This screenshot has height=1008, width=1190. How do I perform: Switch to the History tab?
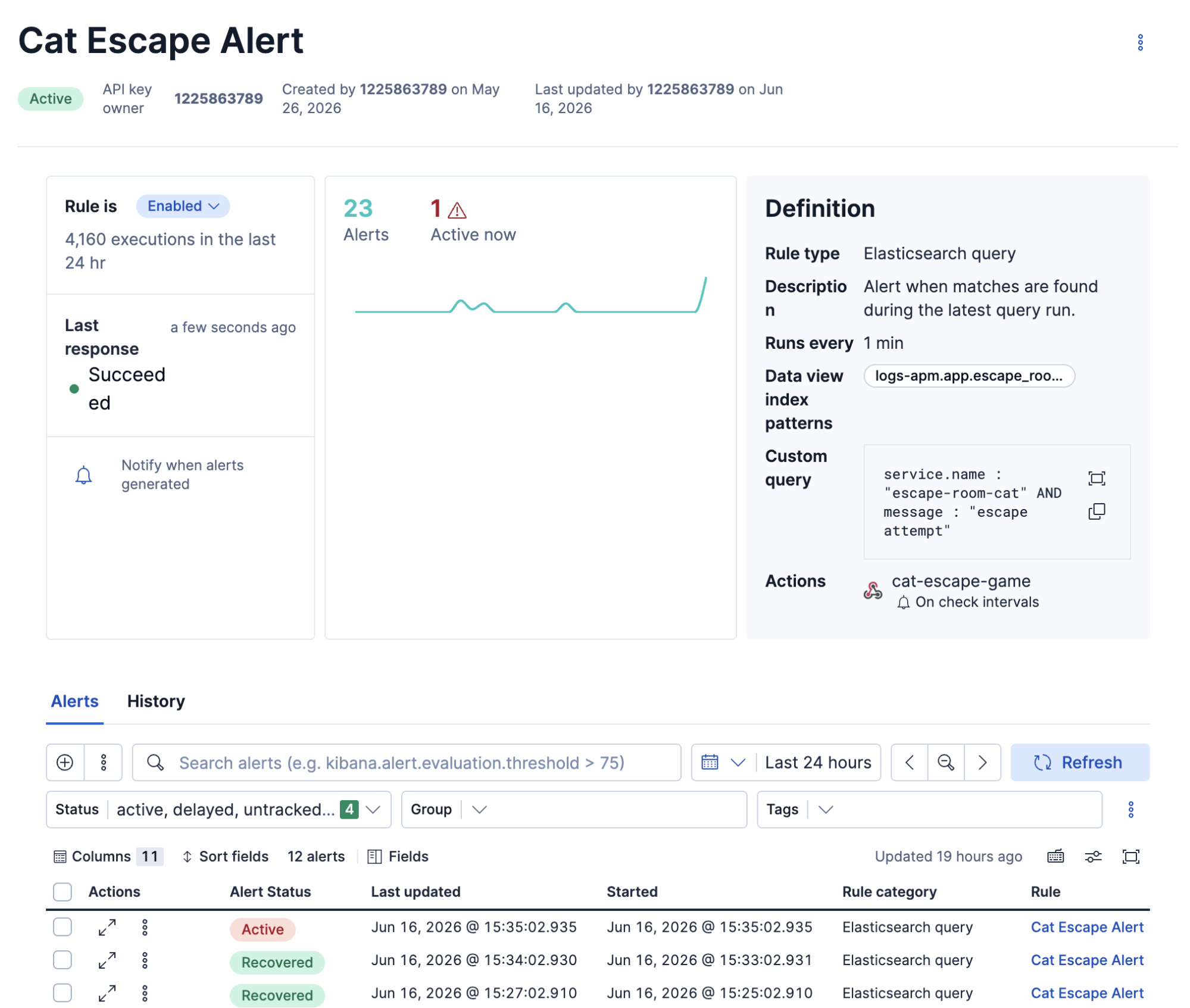(x=156, y=701)
